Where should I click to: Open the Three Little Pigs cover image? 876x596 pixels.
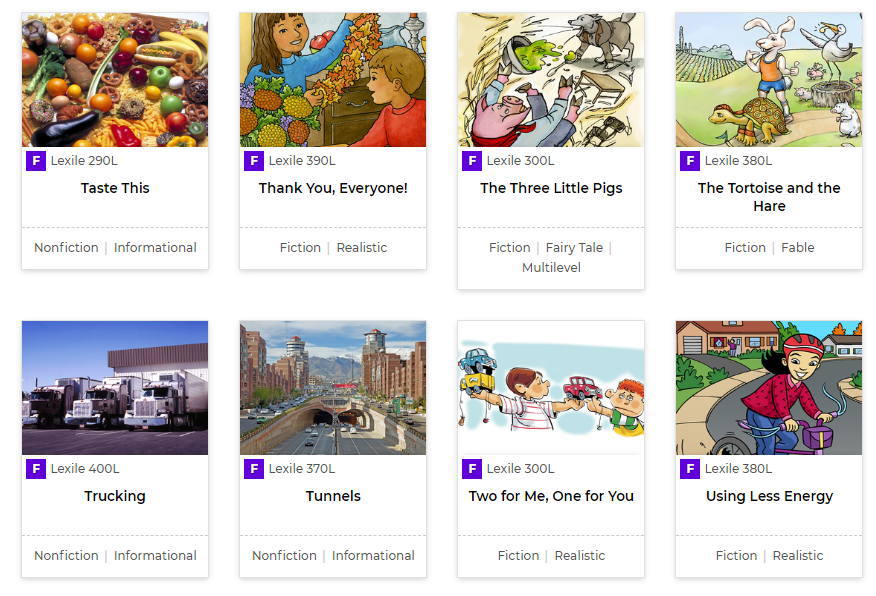[551, 80]
